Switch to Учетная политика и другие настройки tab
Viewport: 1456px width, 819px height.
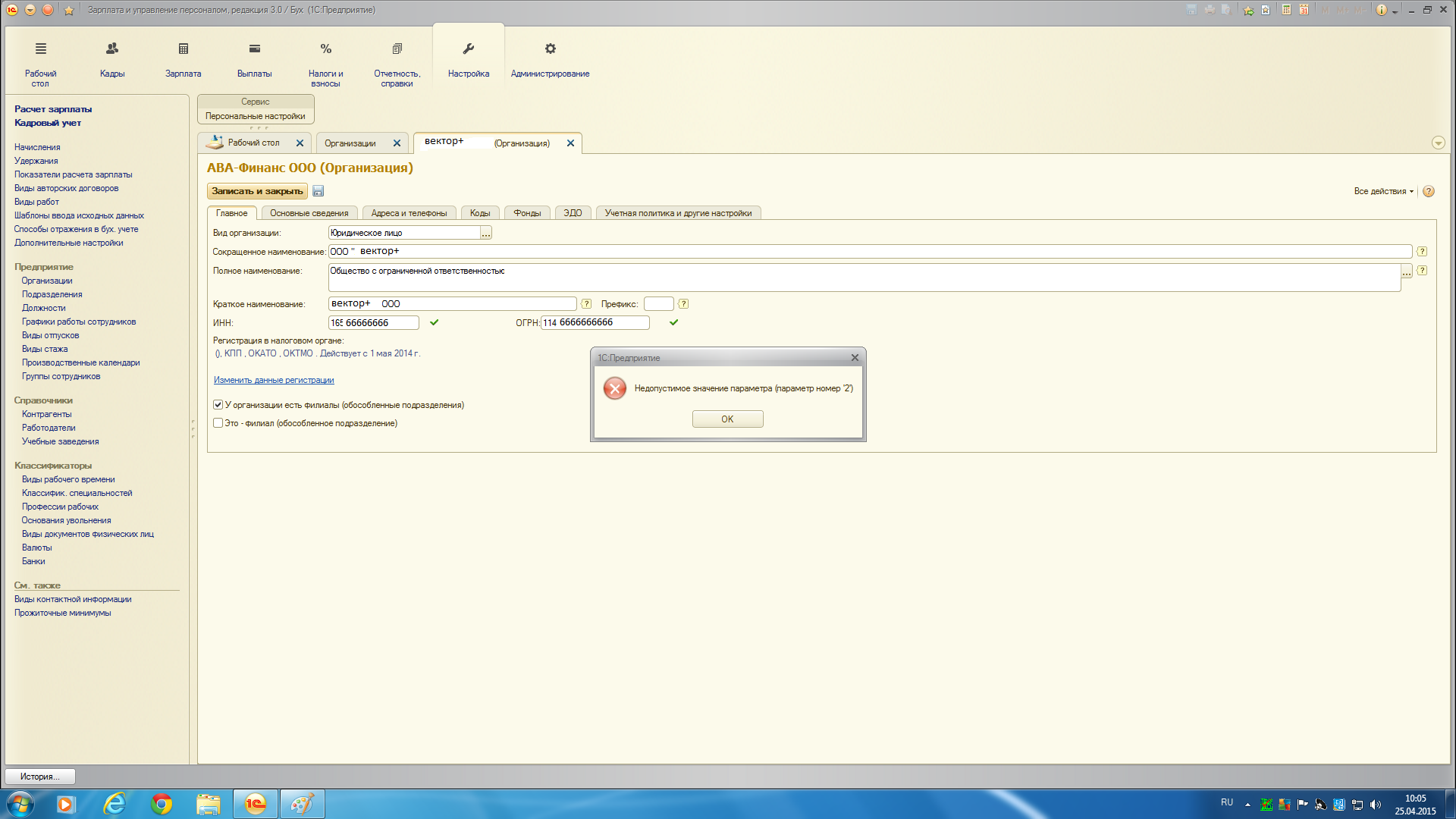click(x=678, y=213)
